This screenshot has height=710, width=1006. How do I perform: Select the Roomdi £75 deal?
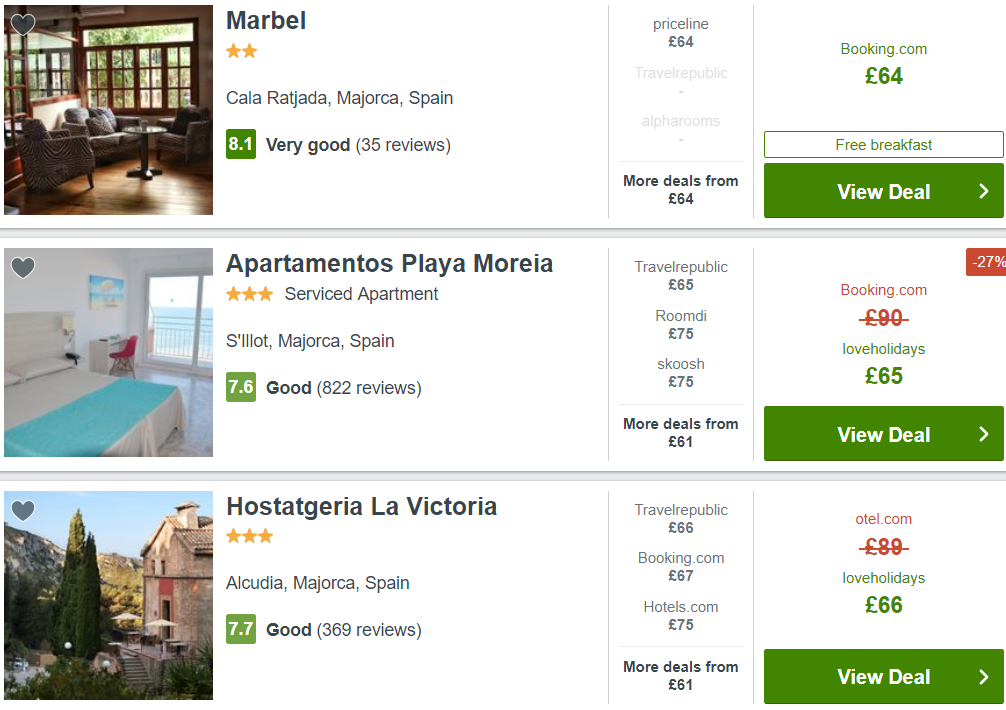click(x=680, y=325)
